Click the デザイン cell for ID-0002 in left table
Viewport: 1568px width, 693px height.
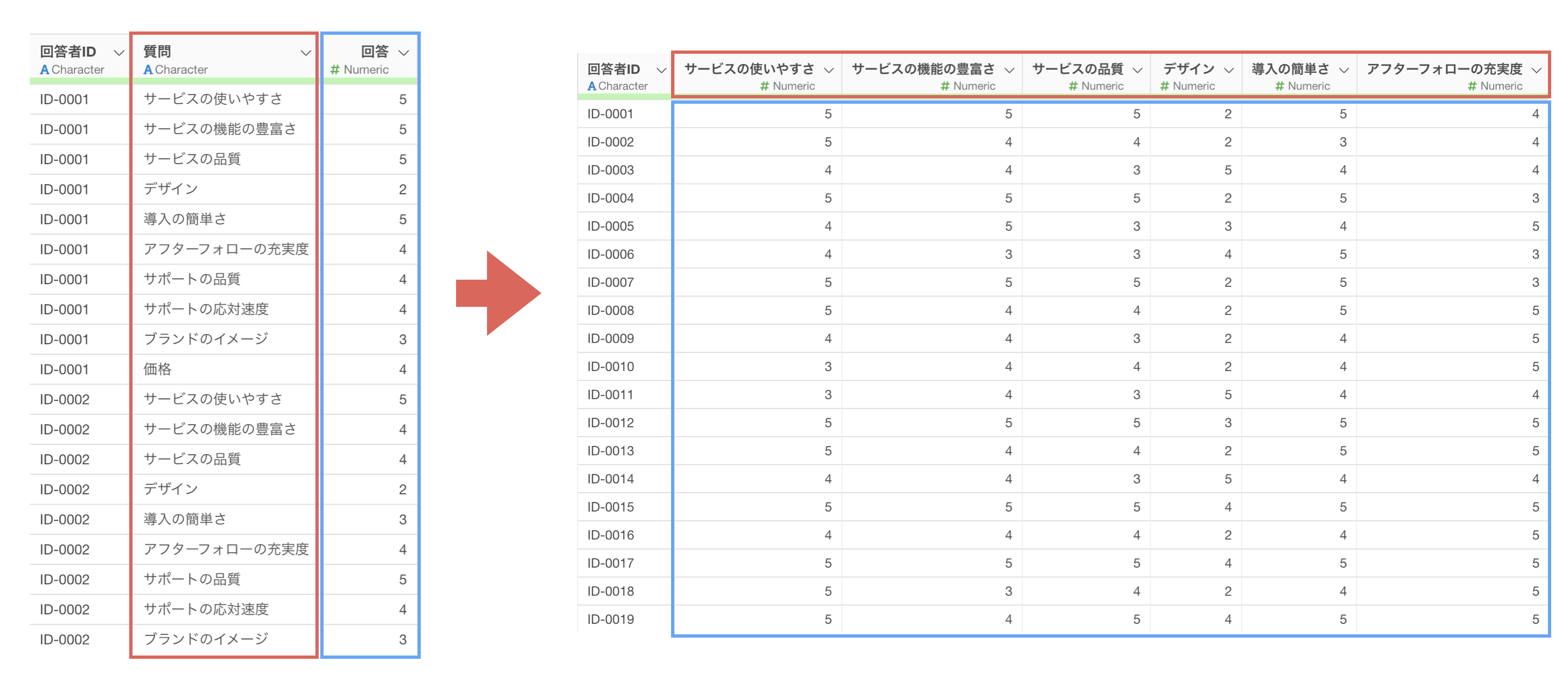(170, 489)
